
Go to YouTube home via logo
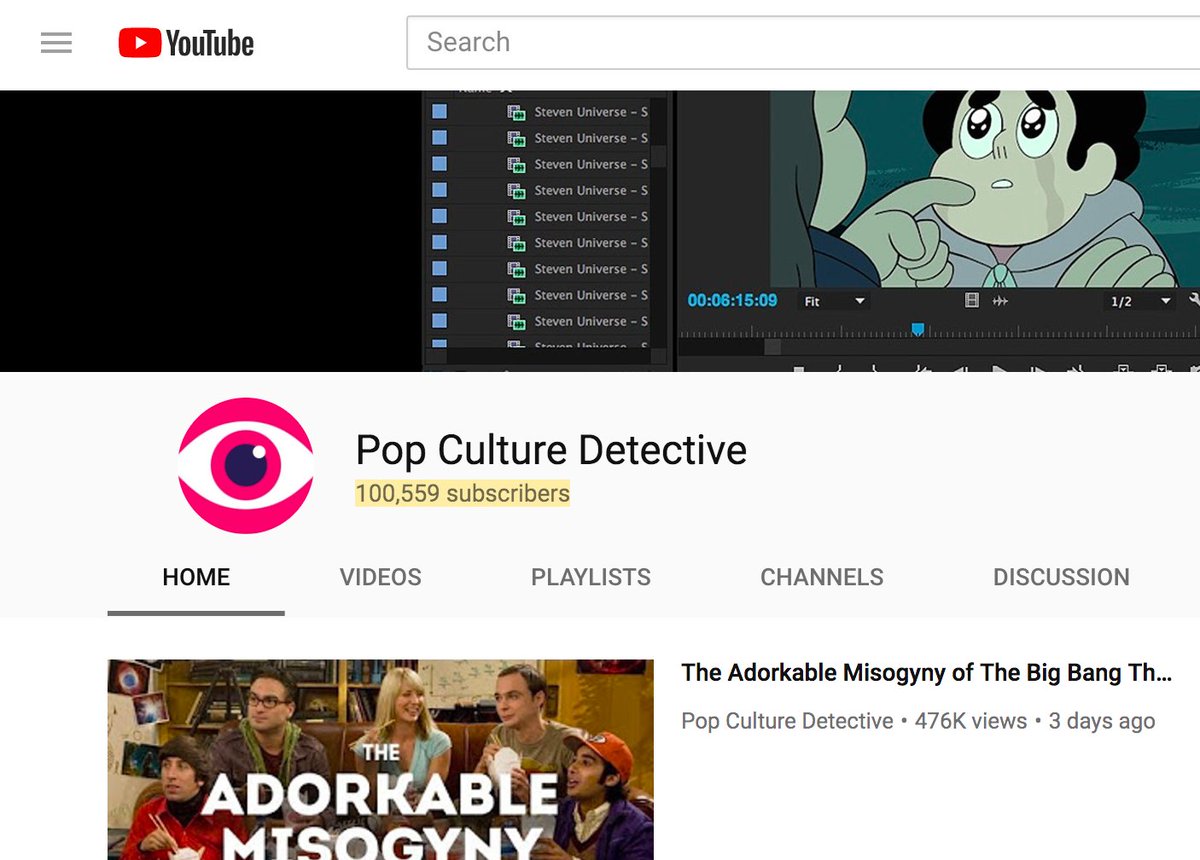pos(186,43)
